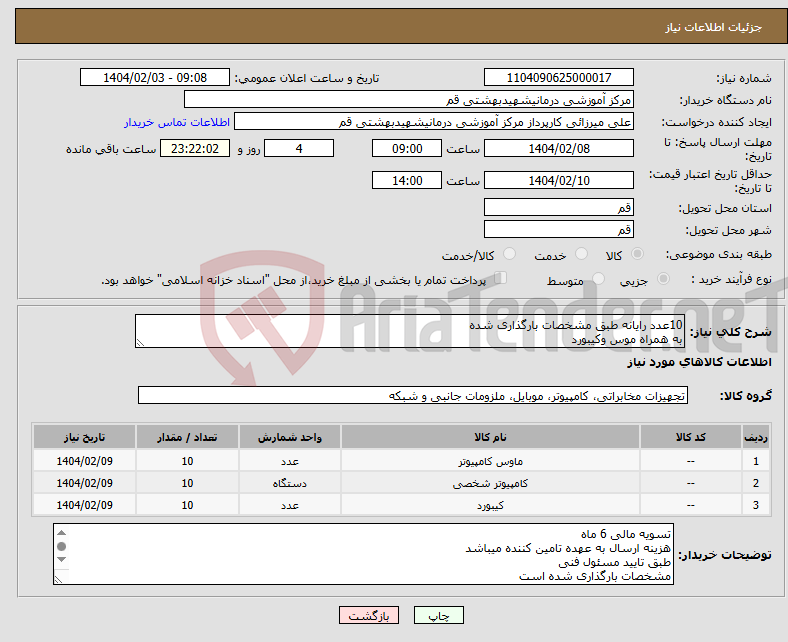Click the تعداد / مقدار column header
Image resolution: width=788 pixels, height=642 pixels.
[x=187, y=437]
